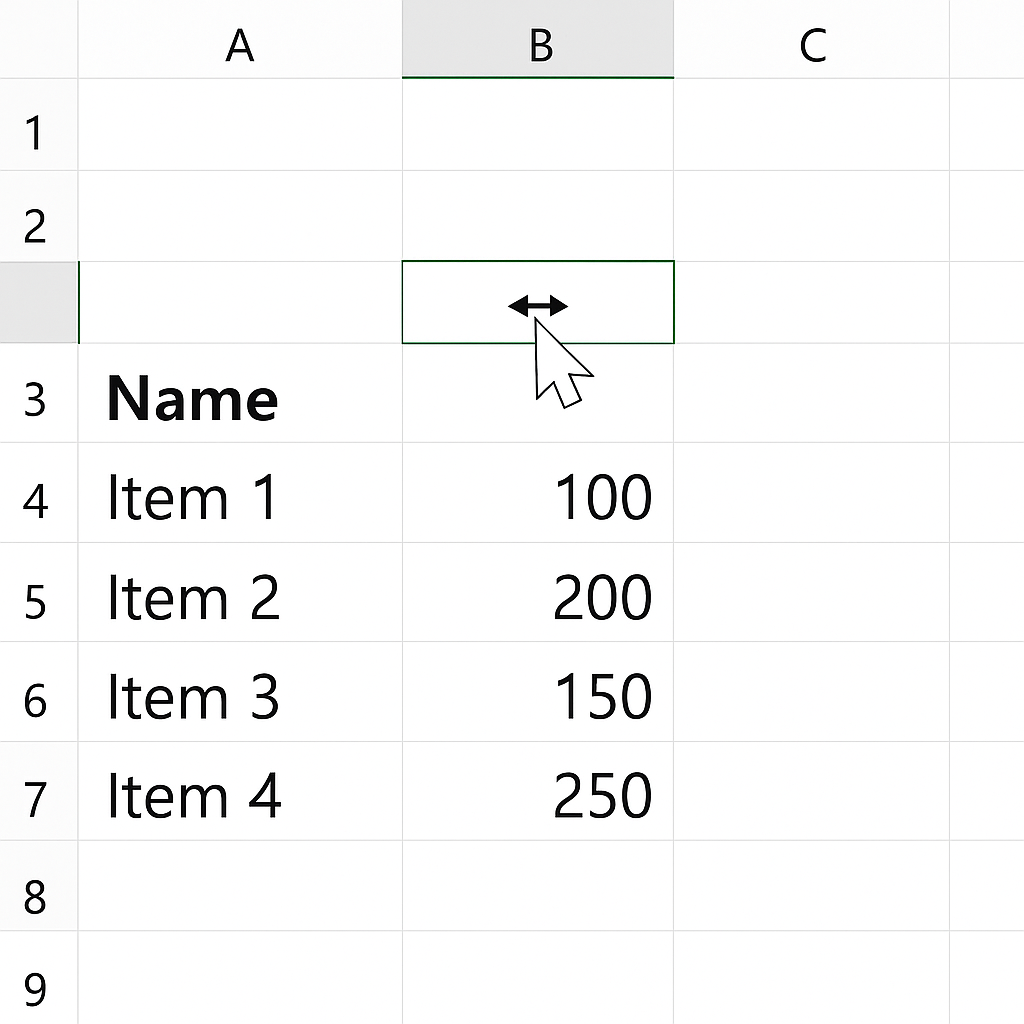Select the Item 3 cell
The height and width of the screenshot is (1024, 1024).
(240, 692)
